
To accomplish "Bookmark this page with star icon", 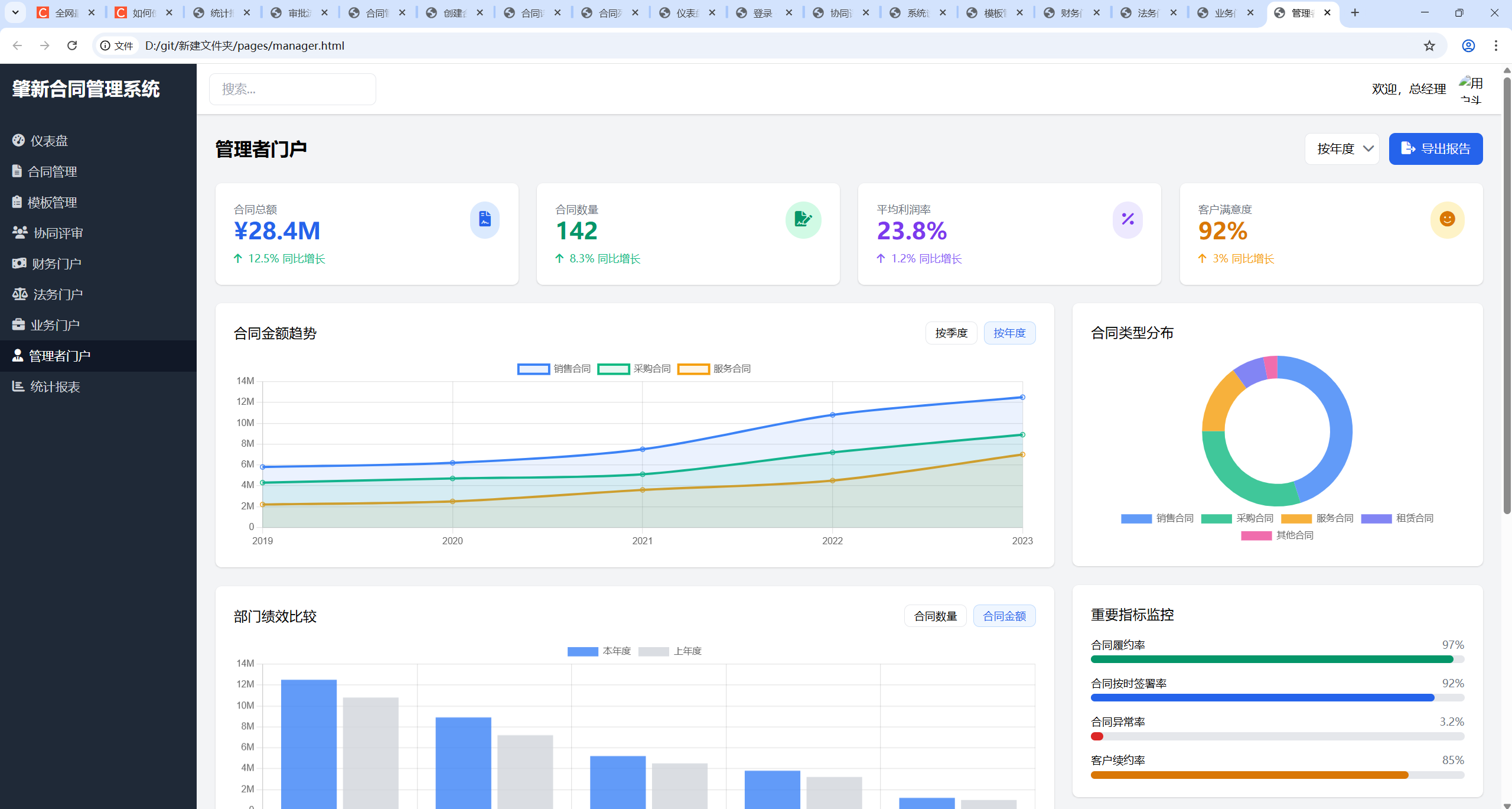I will (1429, 46).
